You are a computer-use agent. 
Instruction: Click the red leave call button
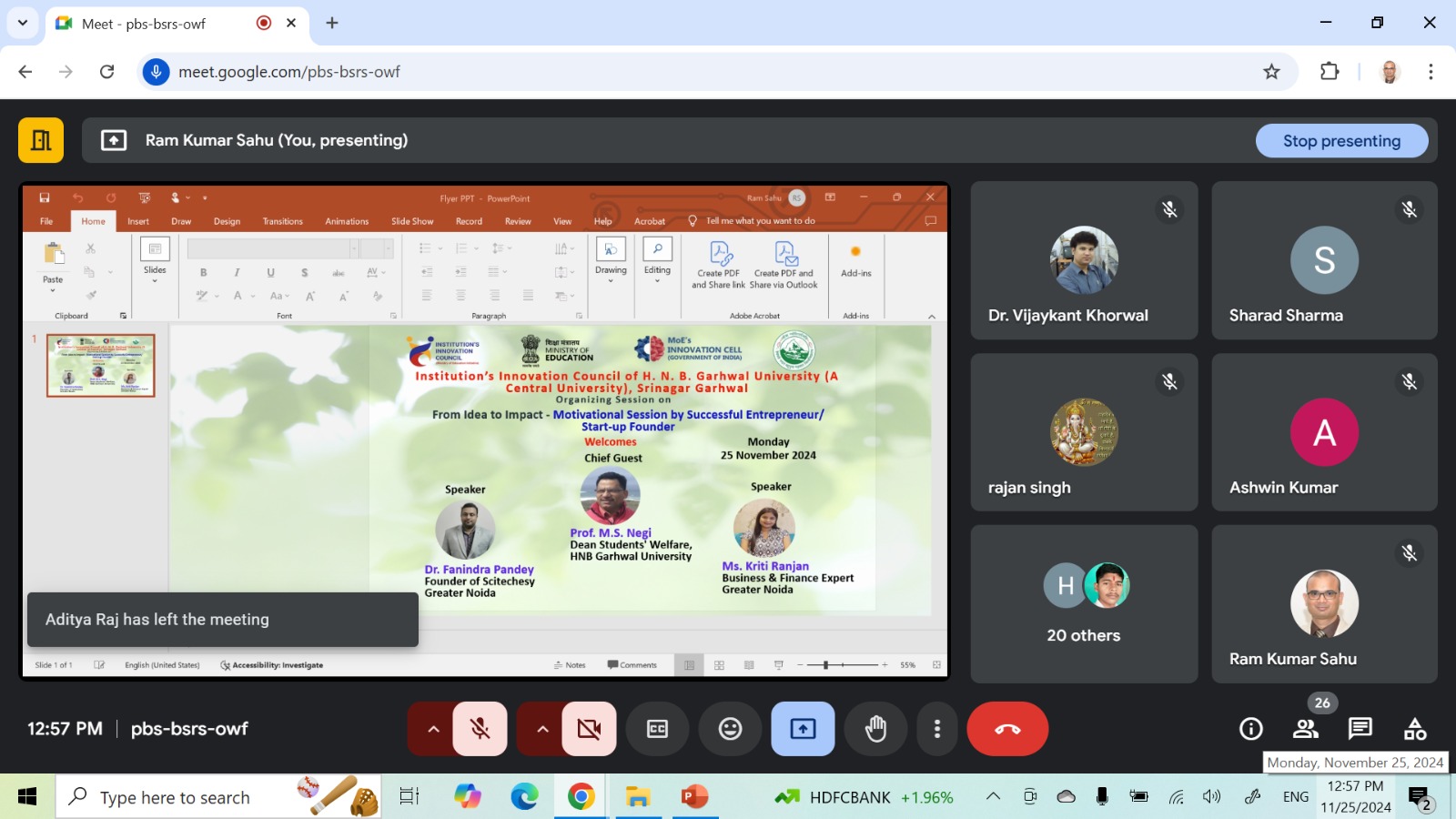click(x=1007, y=729)
